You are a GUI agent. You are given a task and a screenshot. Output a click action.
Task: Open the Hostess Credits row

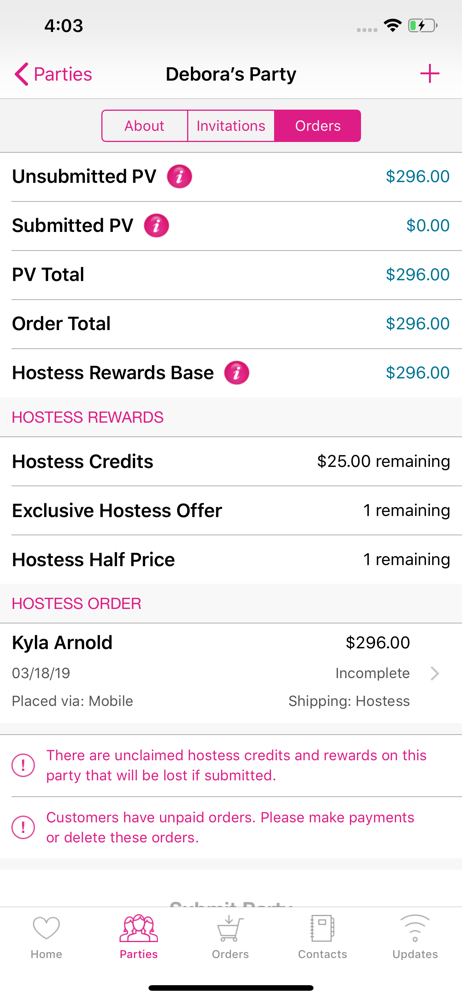pyautogui.click(x=231, y=462)
